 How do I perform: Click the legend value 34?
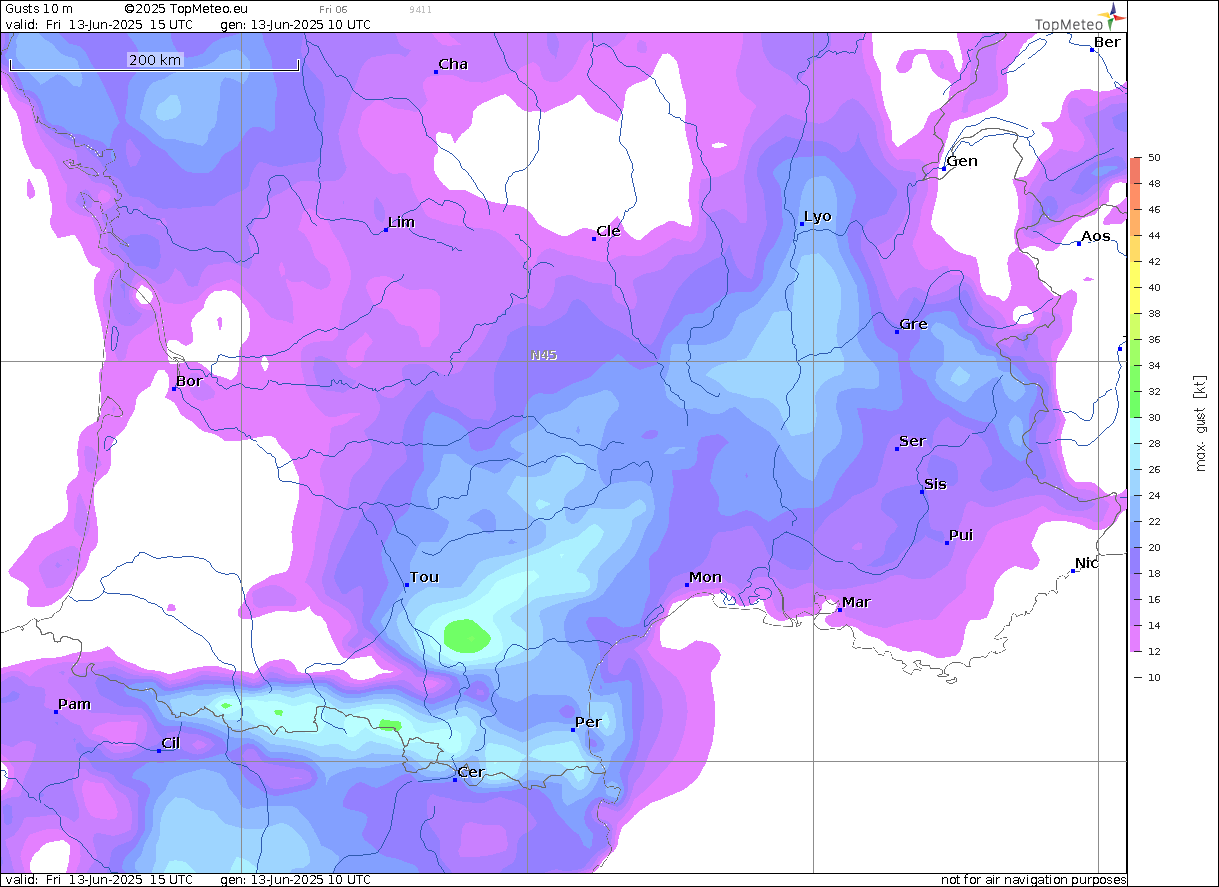click(1154, 366)
